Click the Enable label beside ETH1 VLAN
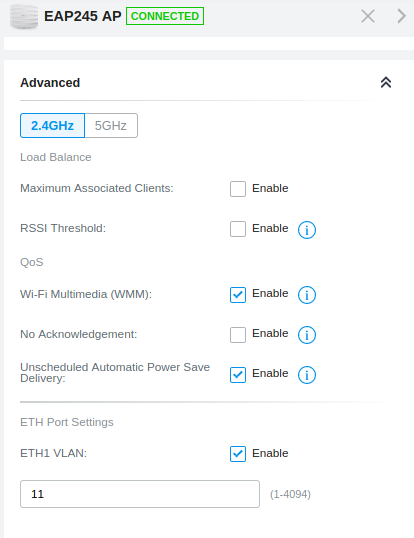The width and height of the screenshot is (414, 538). (x=270, y=453)
